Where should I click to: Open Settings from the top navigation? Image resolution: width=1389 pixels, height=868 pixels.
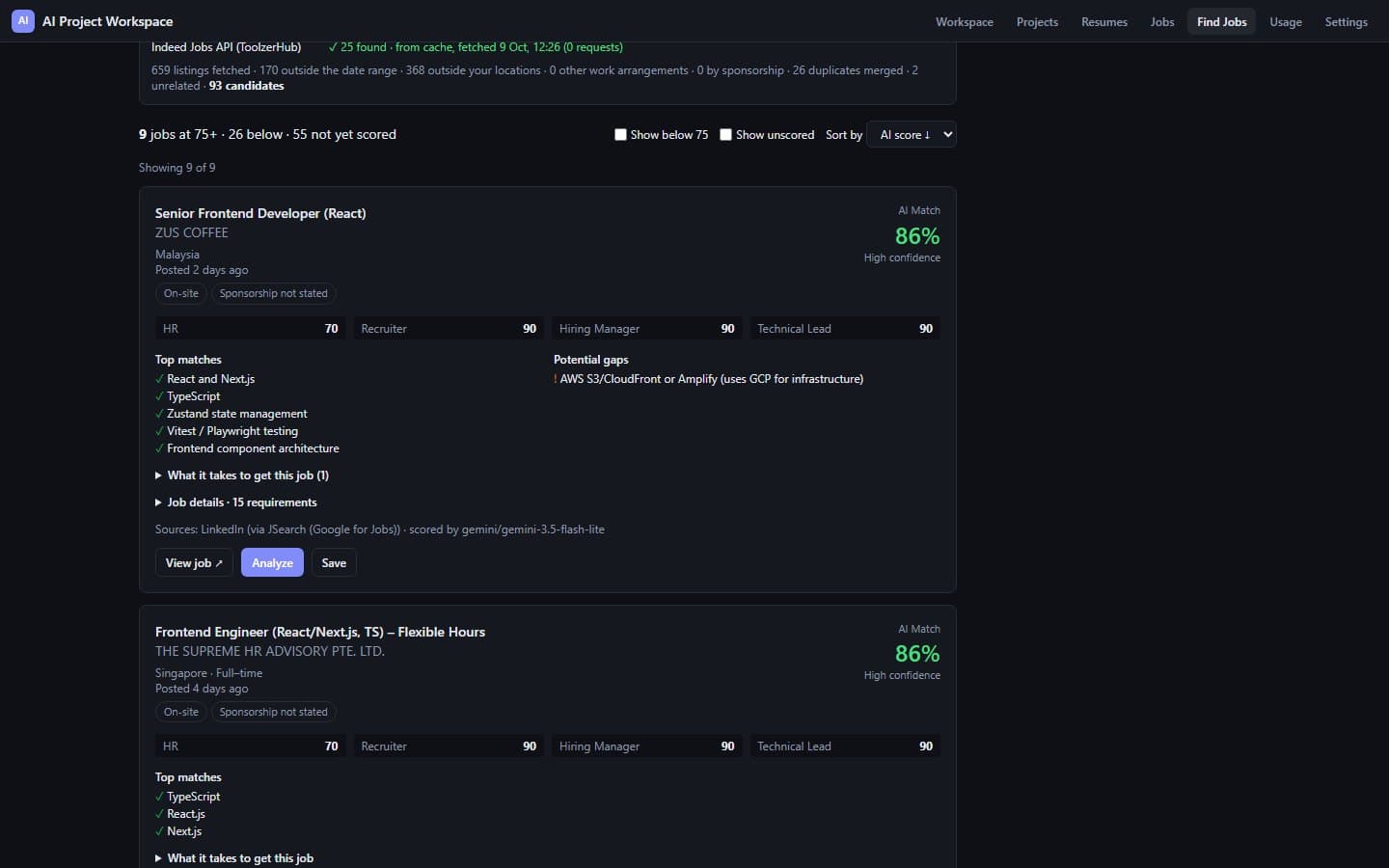(1346, 22)
